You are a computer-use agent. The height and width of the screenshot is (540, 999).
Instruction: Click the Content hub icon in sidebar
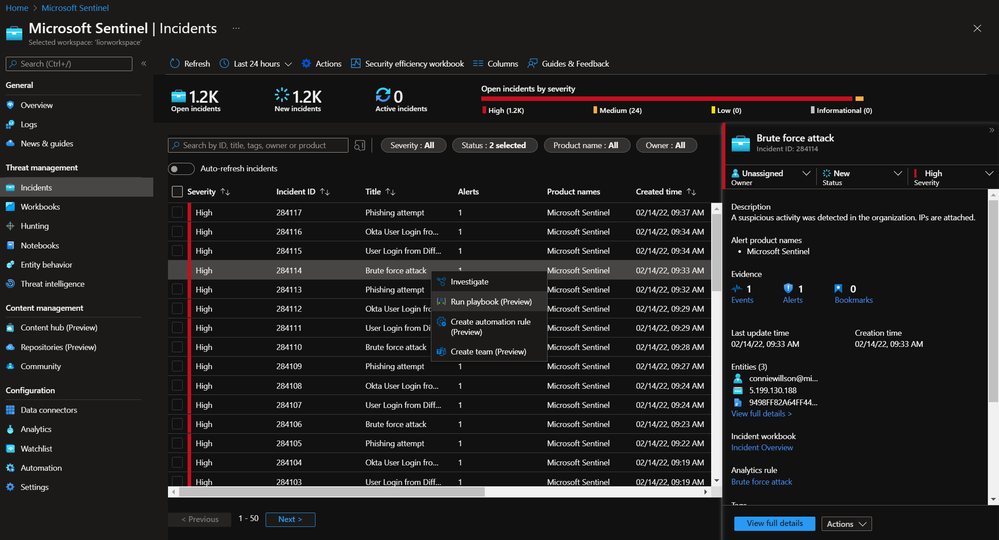10,327
